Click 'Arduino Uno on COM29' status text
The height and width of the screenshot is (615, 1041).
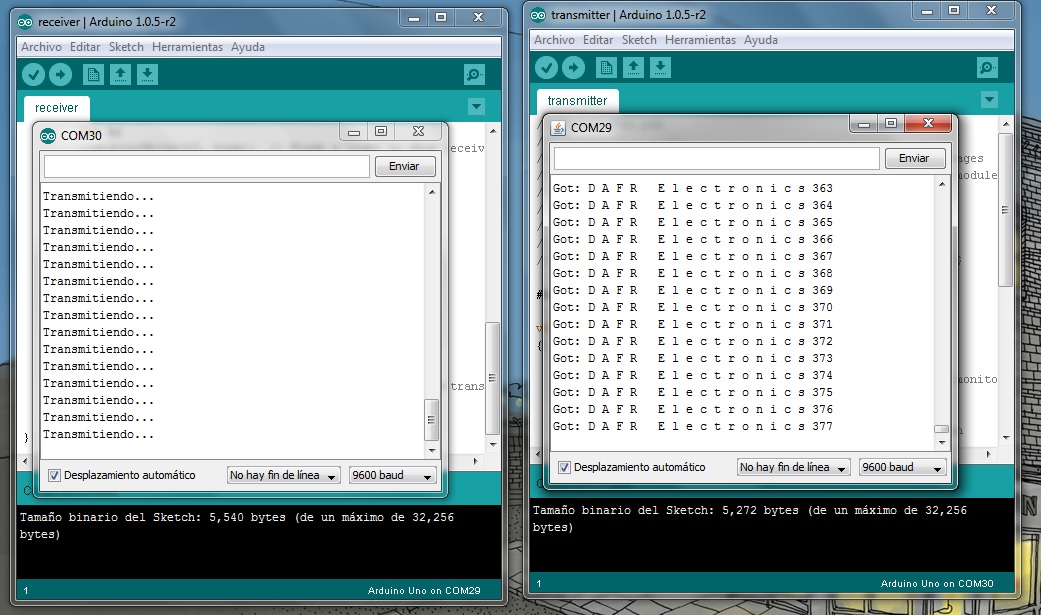click(x=424, y=590)
